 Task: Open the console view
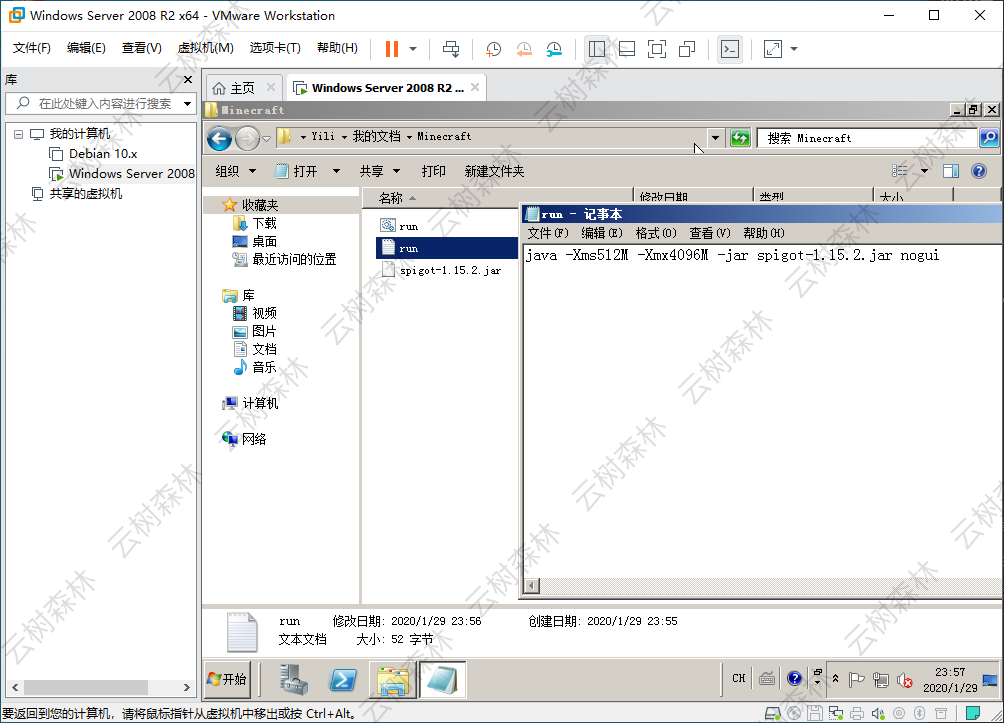(730, 49)
